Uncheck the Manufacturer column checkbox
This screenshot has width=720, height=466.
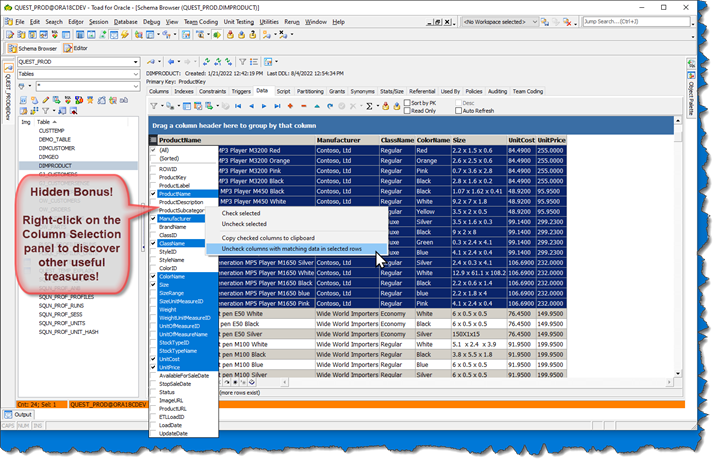tap(153, 219)
